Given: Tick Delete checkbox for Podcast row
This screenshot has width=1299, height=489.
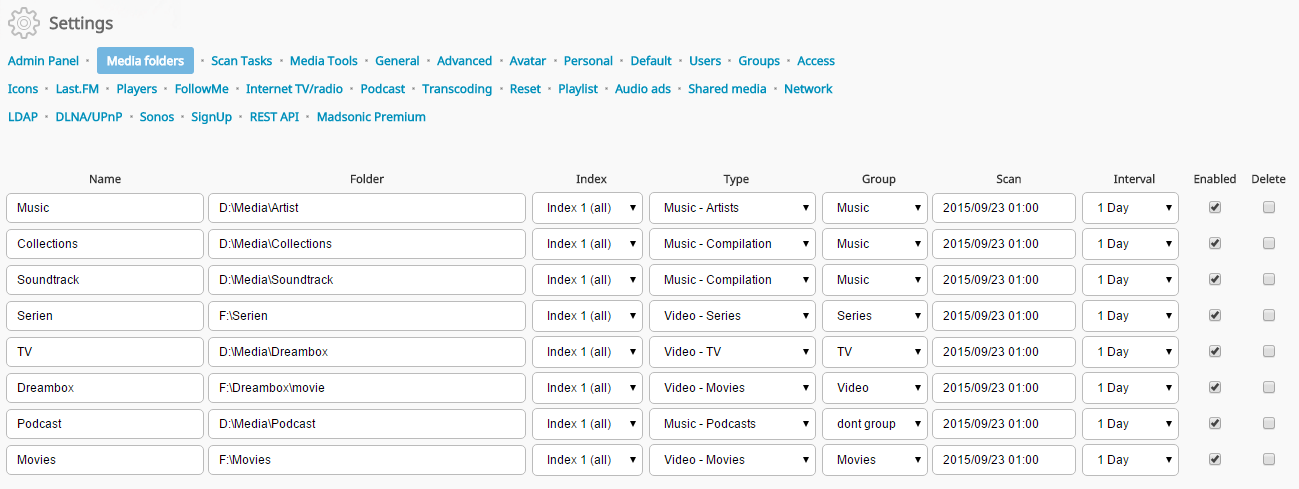Looking at the screenshot, I should (x=1269, y=424).
